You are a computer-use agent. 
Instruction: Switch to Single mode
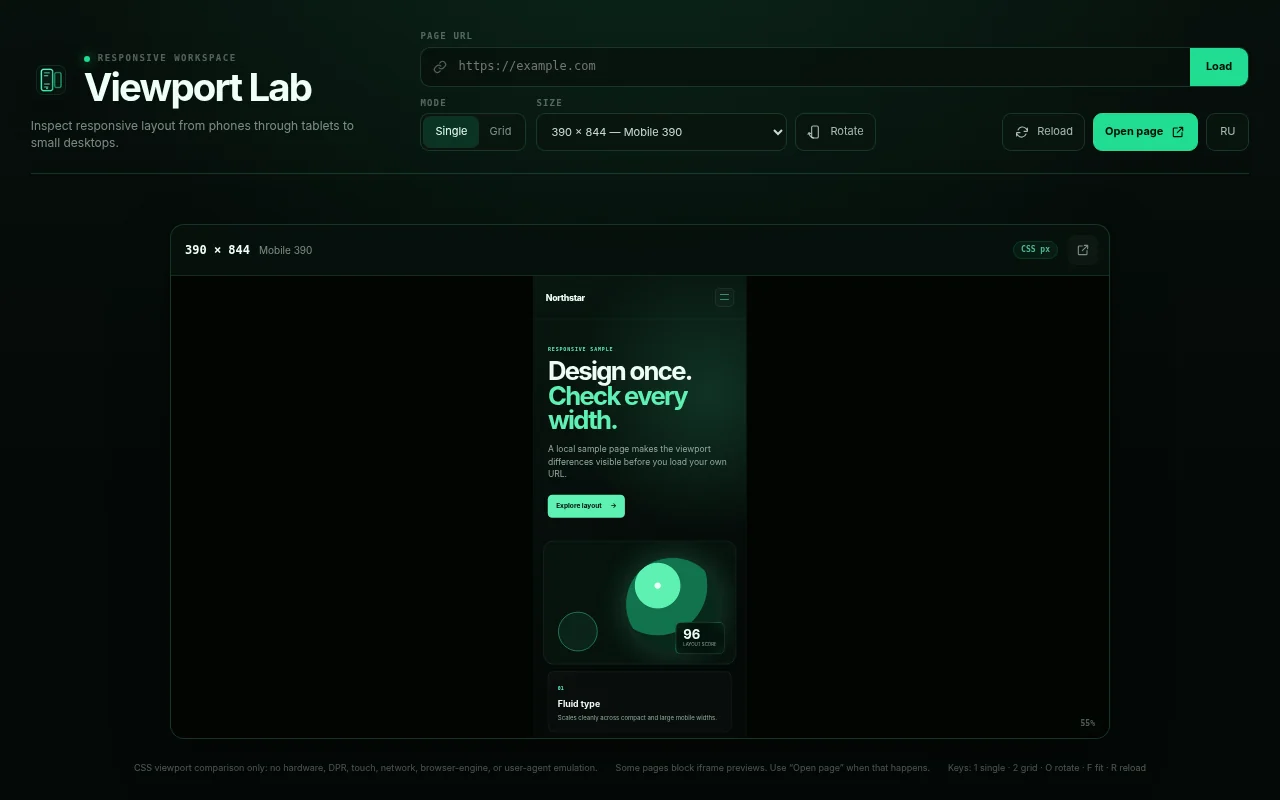pos(451,132)
